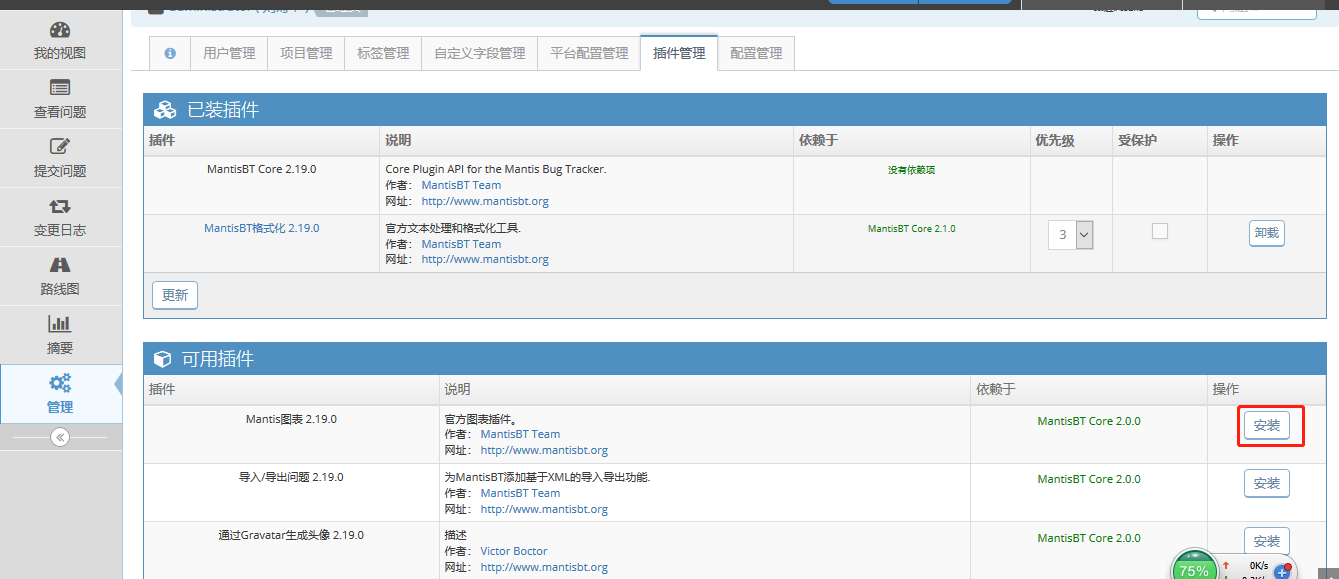Viewport: 1339px width, 579px height.
Task: Open MantisBT格式化 2.19.0 plugin link
Action: click(262, 228)
